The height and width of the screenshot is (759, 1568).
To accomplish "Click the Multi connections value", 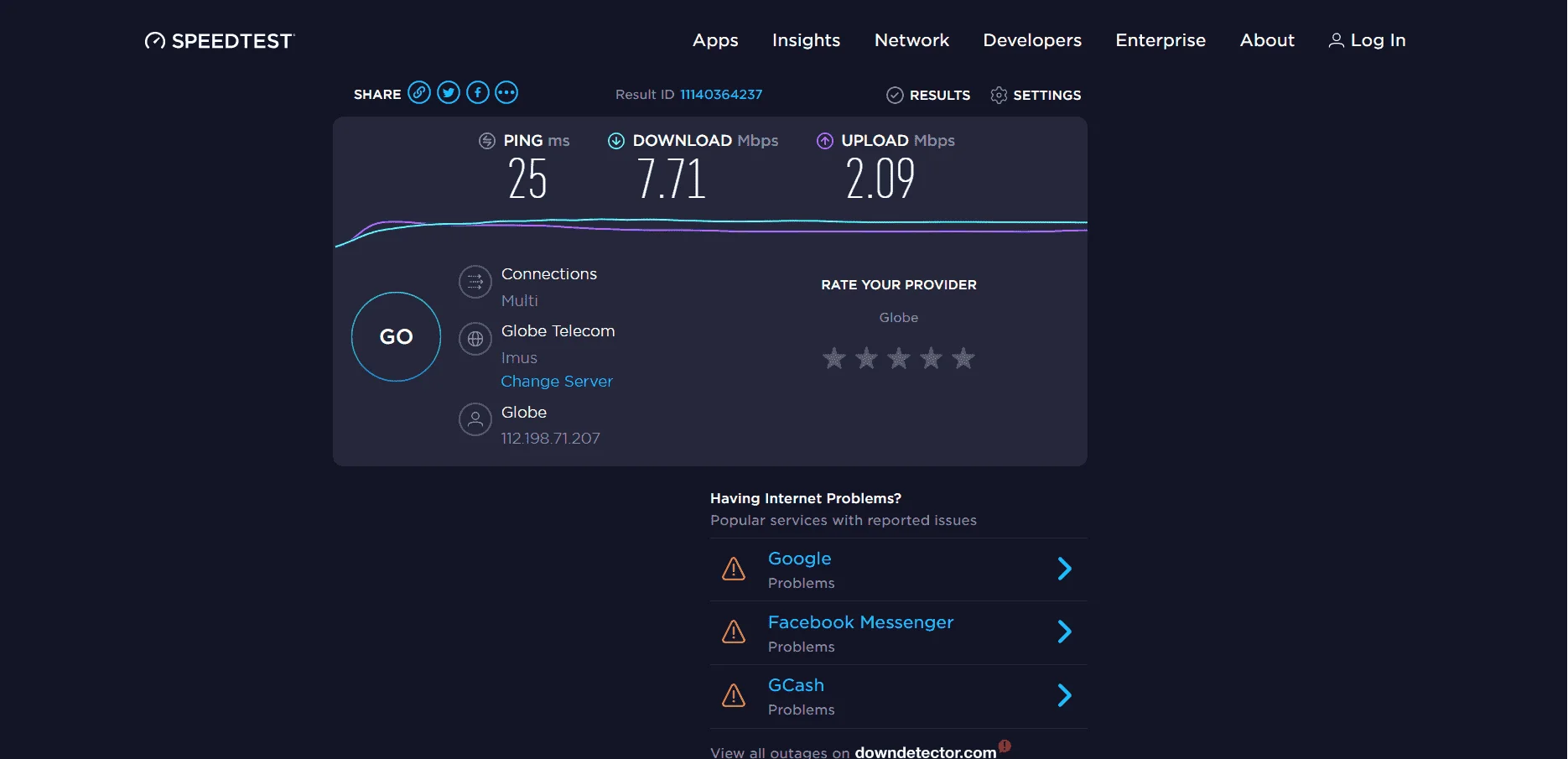I will (x=520, y=301).
